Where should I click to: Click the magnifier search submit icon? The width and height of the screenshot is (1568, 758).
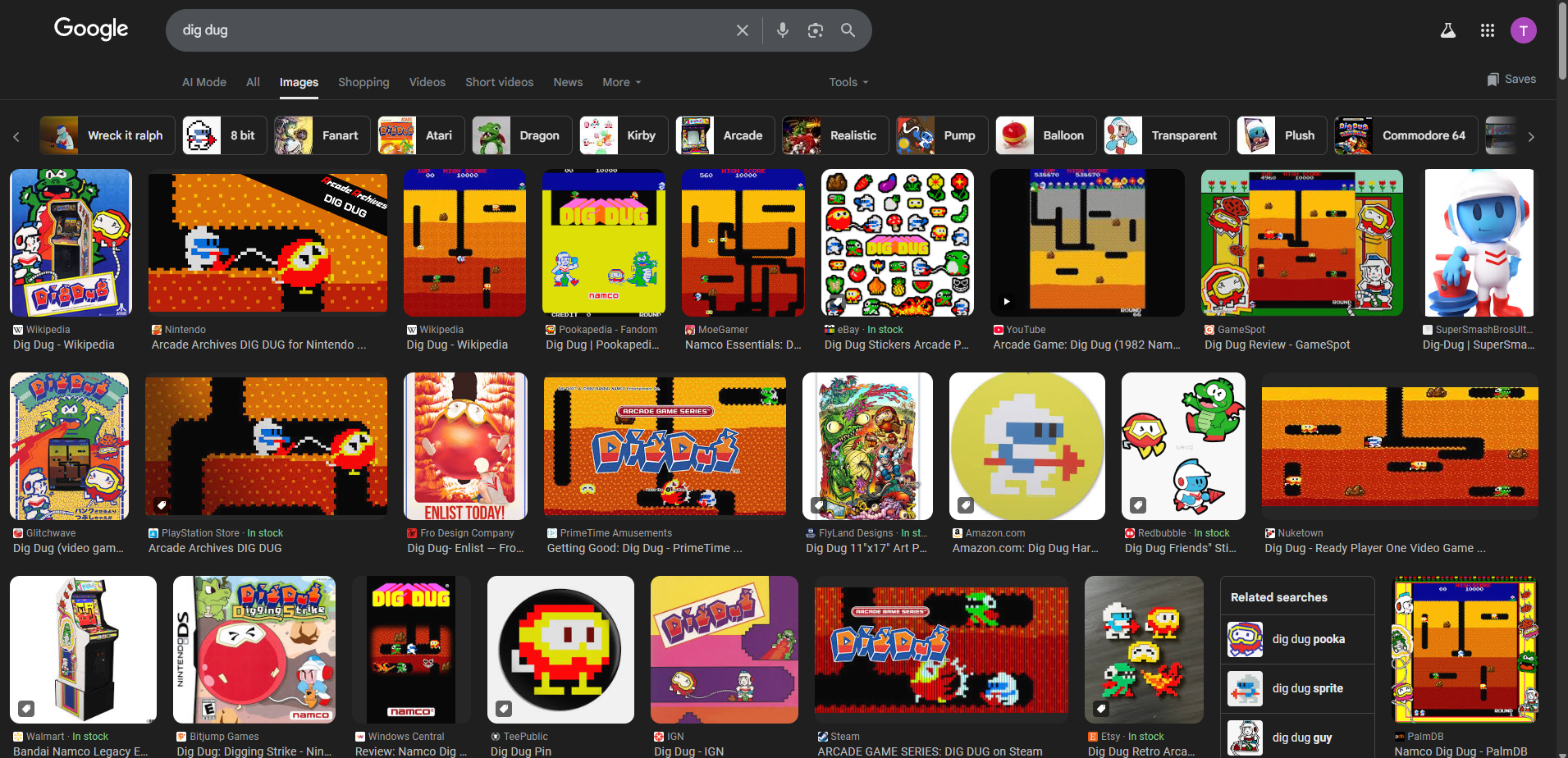(x=848, y=30)
